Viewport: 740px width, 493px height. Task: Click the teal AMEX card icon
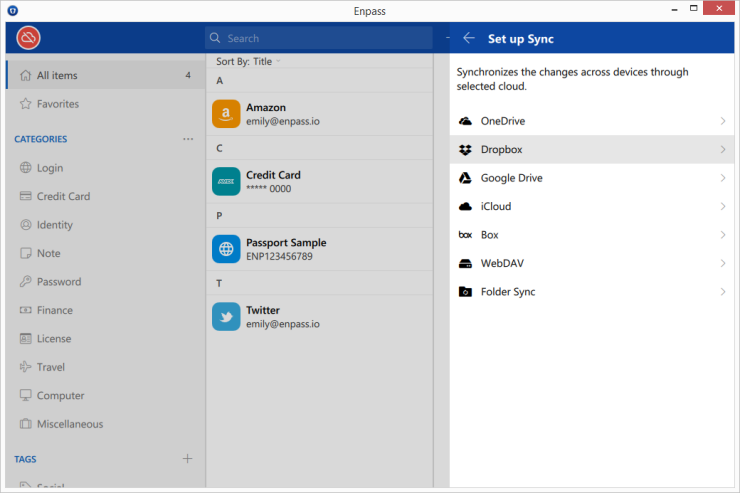[226, 182]
